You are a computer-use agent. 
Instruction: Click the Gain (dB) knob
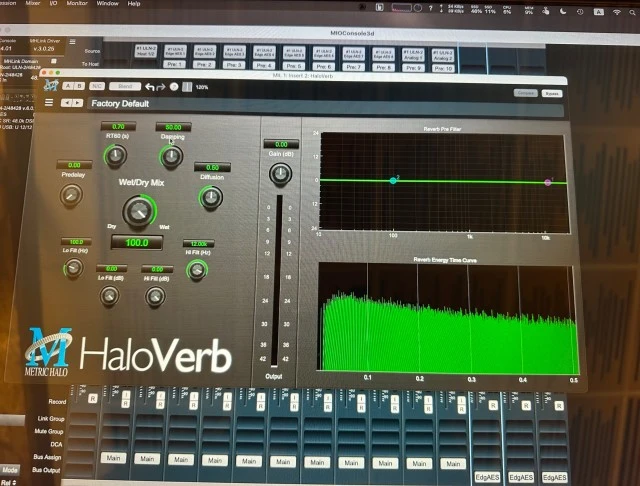(x=280, y=174)
